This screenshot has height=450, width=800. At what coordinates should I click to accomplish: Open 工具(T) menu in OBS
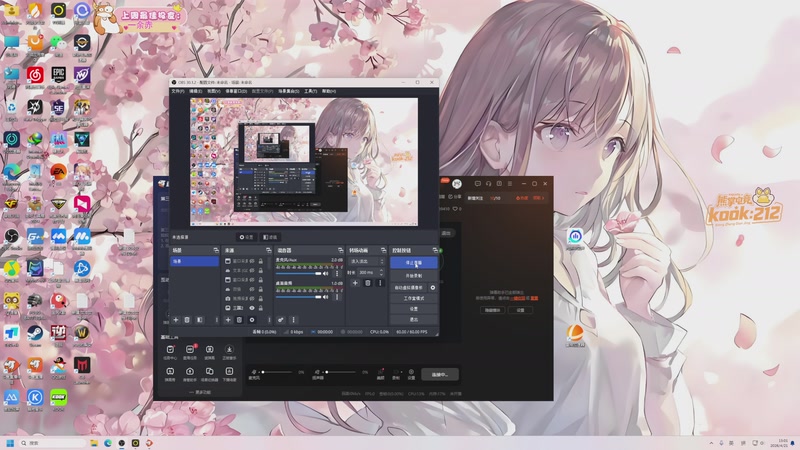pyautogui.click(x=311, y=91)
